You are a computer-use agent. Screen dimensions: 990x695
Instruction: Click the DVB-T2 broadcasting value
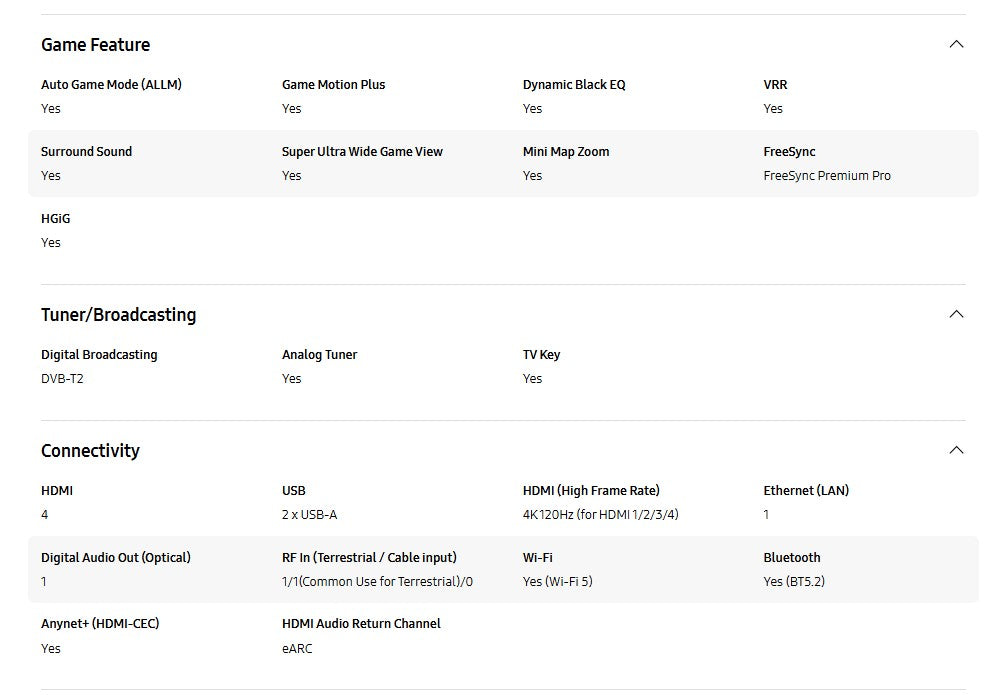coord(62,379)
